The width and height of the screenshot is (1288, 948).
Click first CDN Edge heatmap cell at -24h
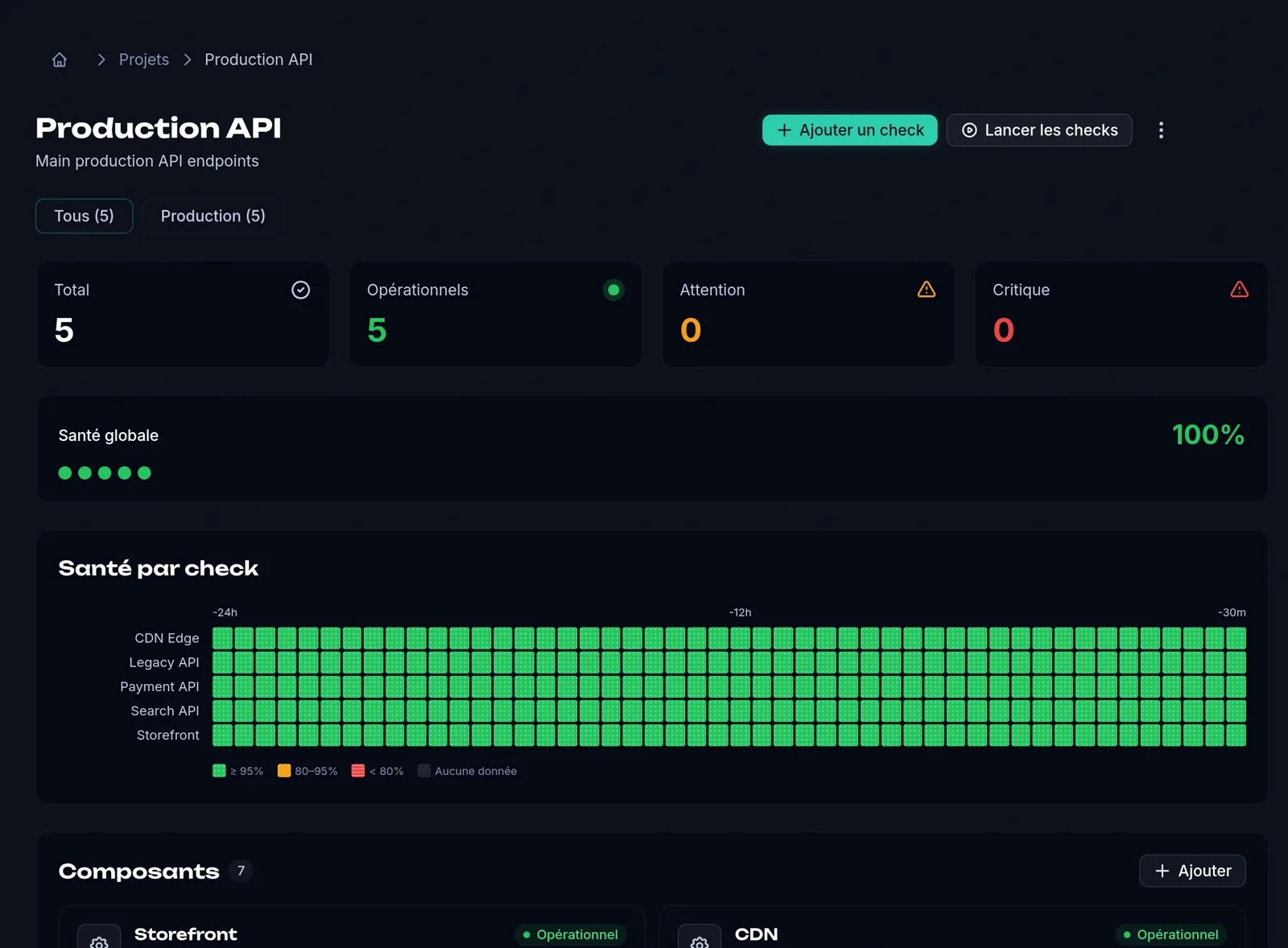(222, 638)
